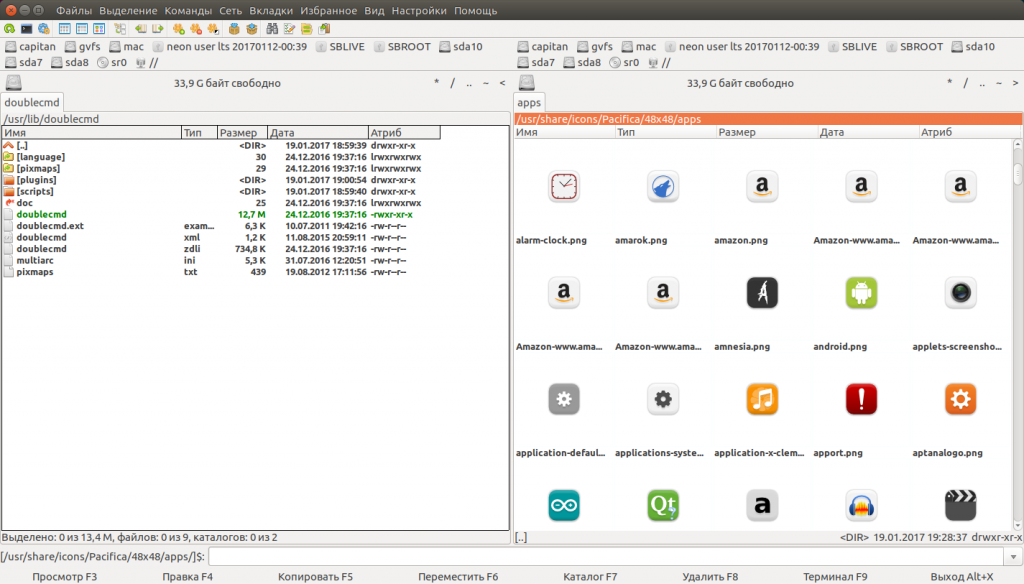Click unselect group icon with red minus
Screen dimensions: 1024x584
coord(195,29)
